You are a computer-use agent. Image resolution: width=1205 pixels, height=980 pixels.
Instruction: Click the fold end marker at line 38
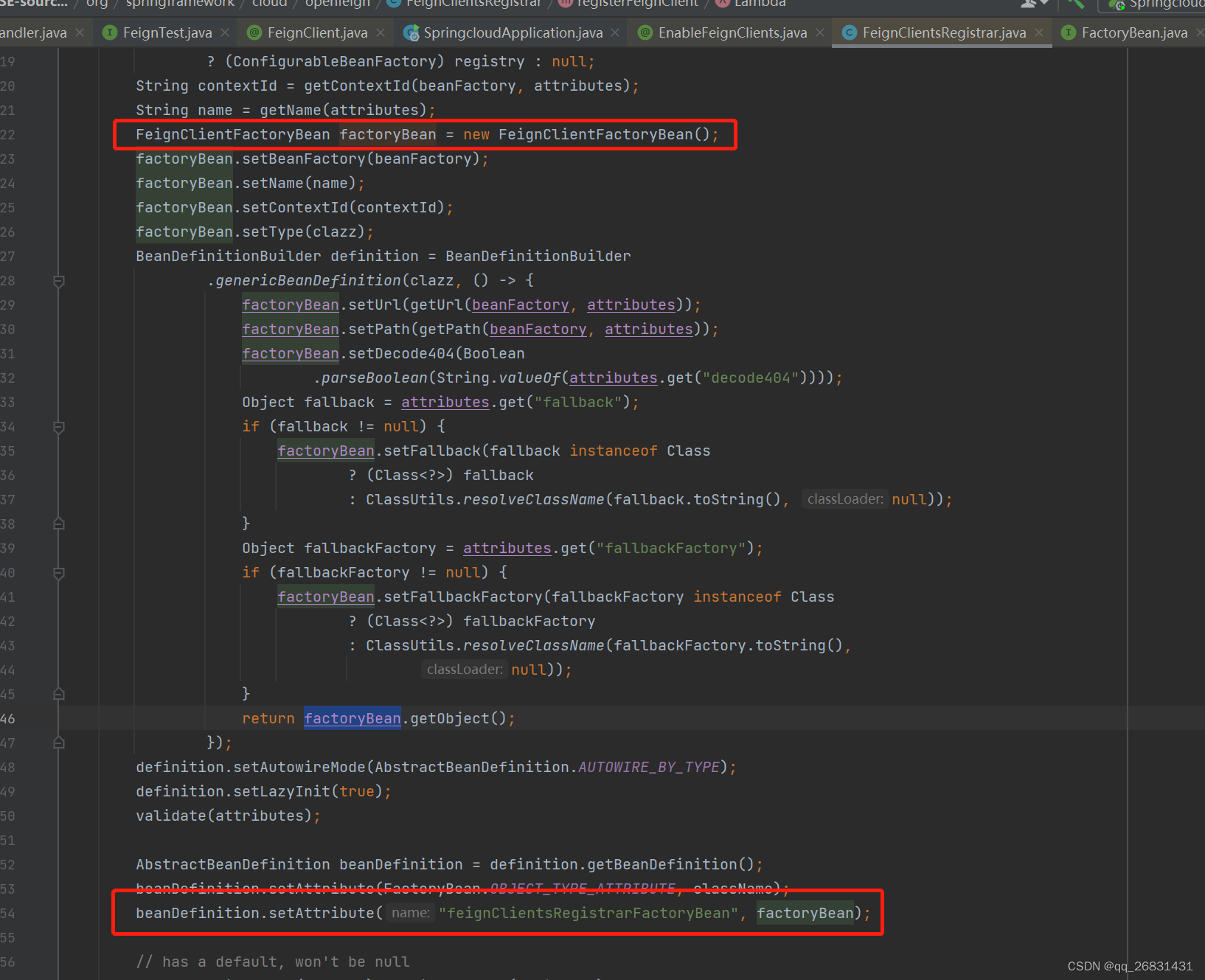click(x=59, y=524)
